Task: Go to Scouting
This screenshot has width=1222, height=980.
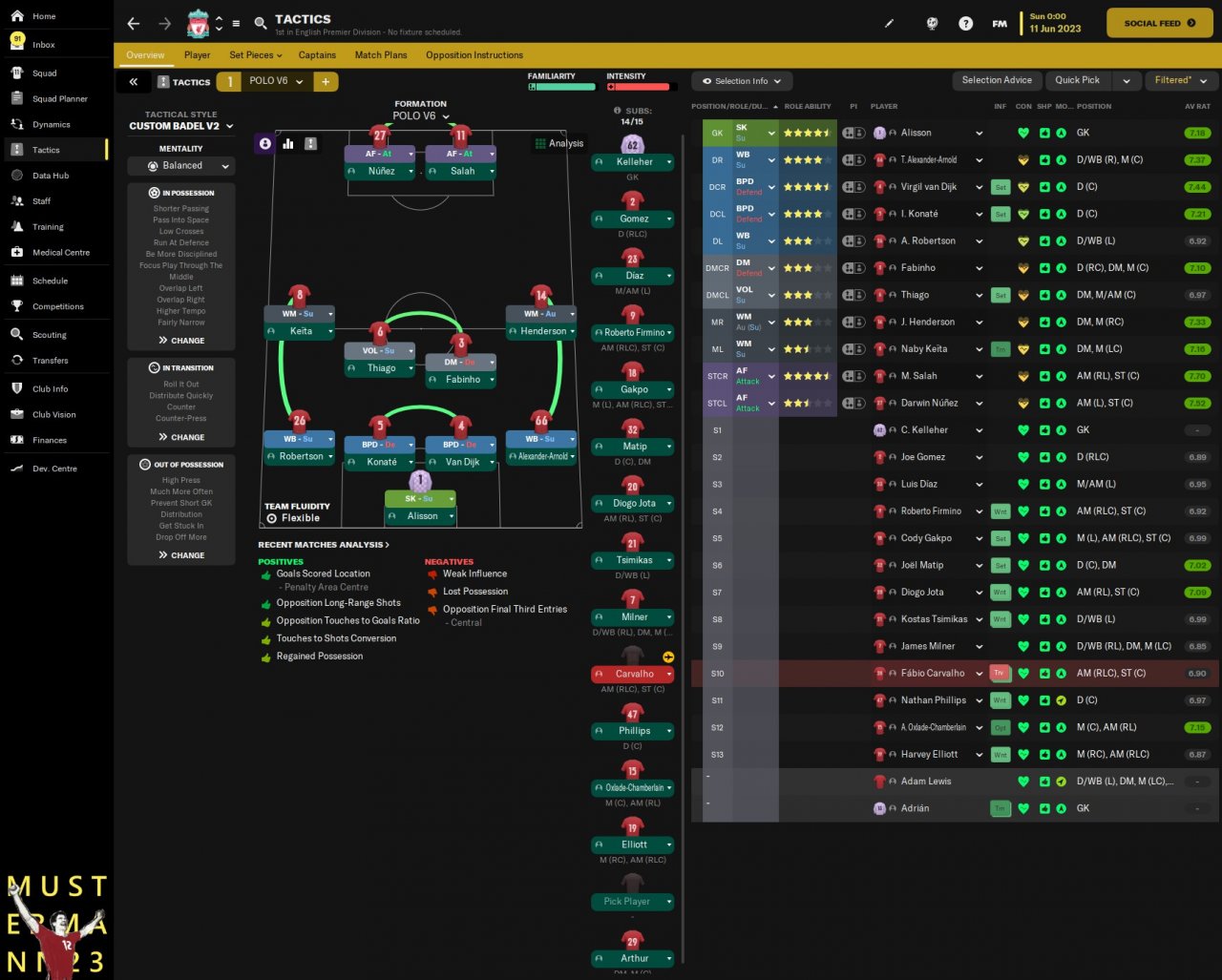Action: click(x=49, y=335)
